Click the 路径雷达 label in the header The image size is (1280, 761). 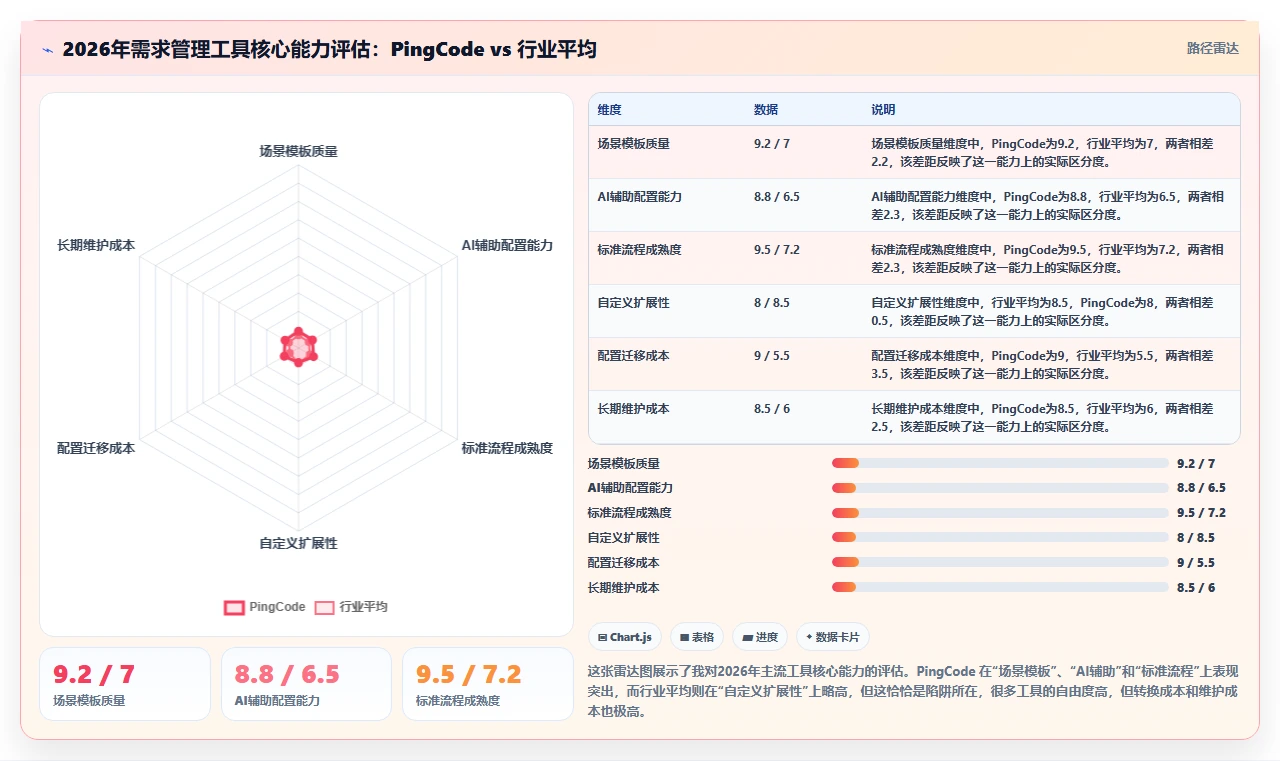[1212, 48]
